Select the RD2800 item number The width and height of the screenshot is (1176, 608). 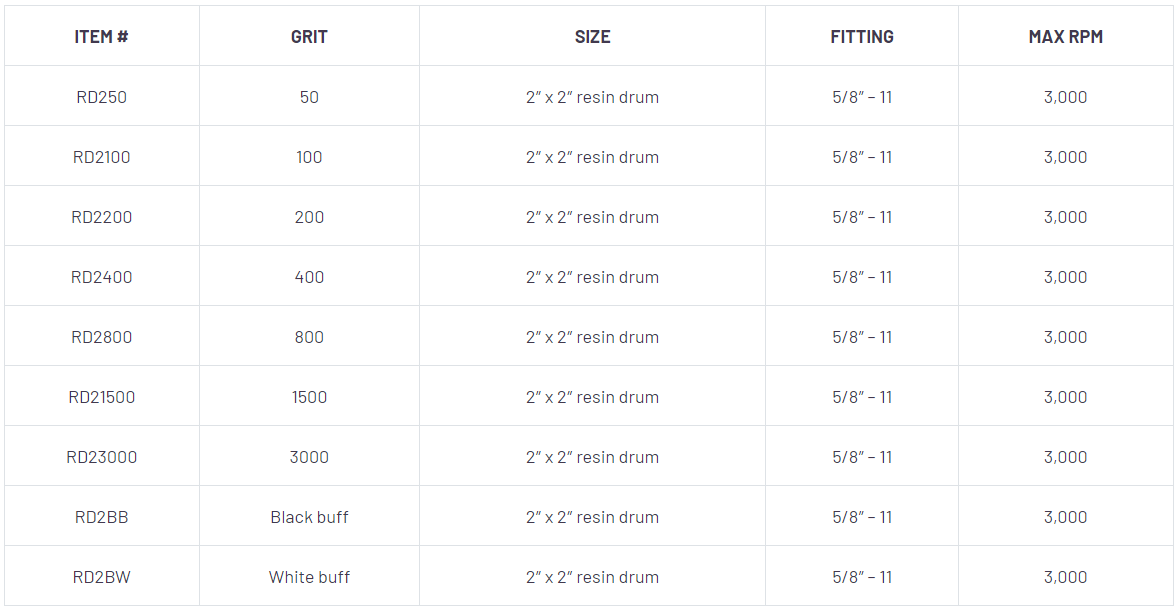pyautogui.click(x=101, y=337)
